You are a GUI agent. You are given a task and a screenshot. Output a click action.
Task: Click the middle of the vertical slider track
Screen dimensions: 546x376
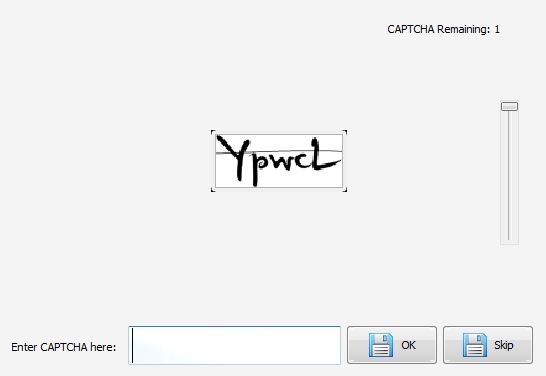click(x=509, y=174)
